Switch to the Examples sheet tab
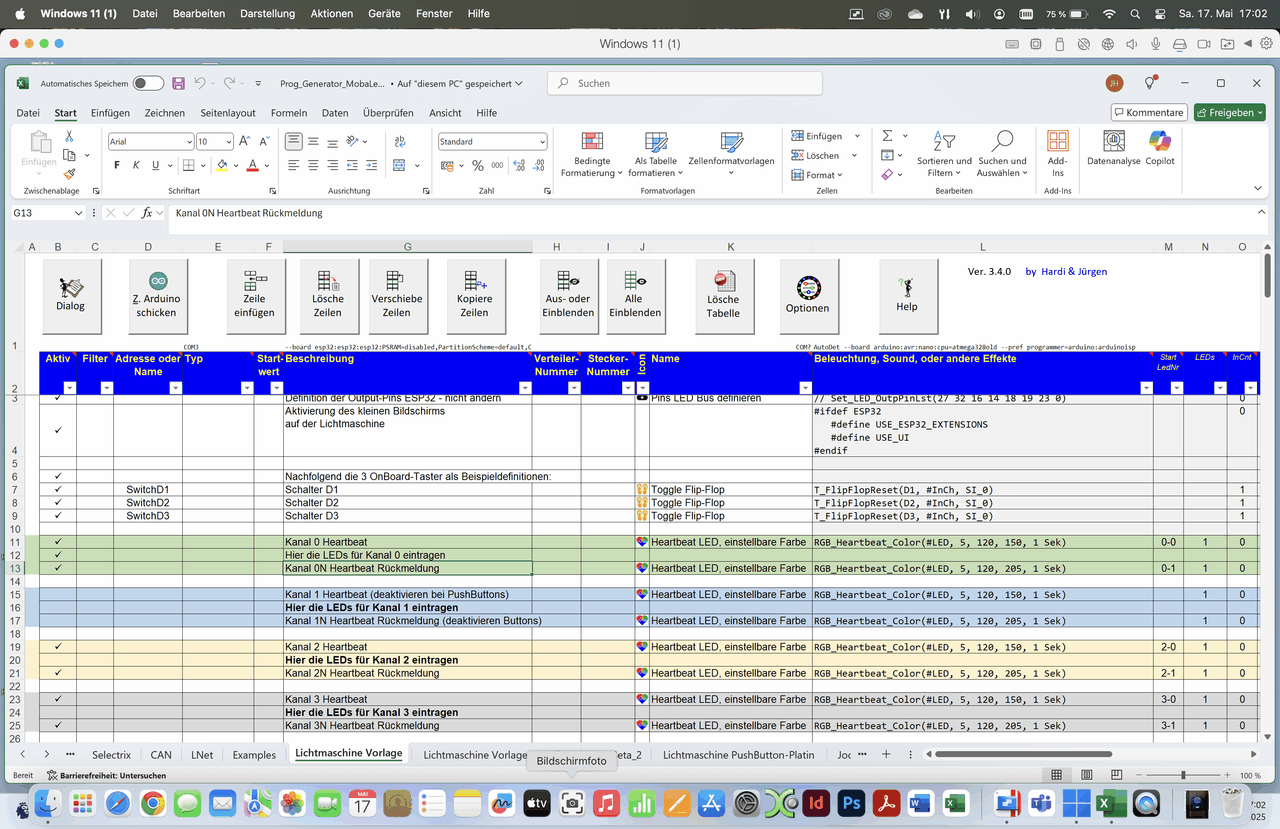This screenshot has width=1280, height=829. point(254,755)
